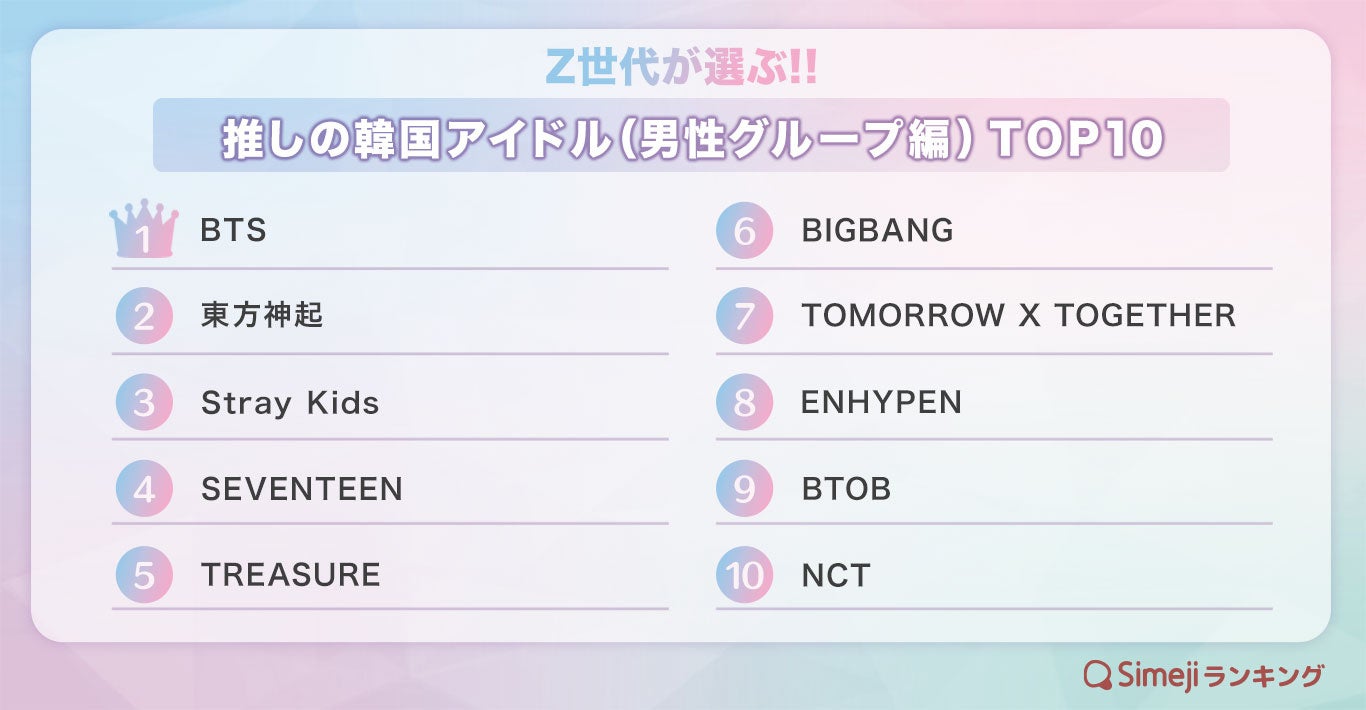Click the Z世代が選ぶ!! heading

coord(682,67)
